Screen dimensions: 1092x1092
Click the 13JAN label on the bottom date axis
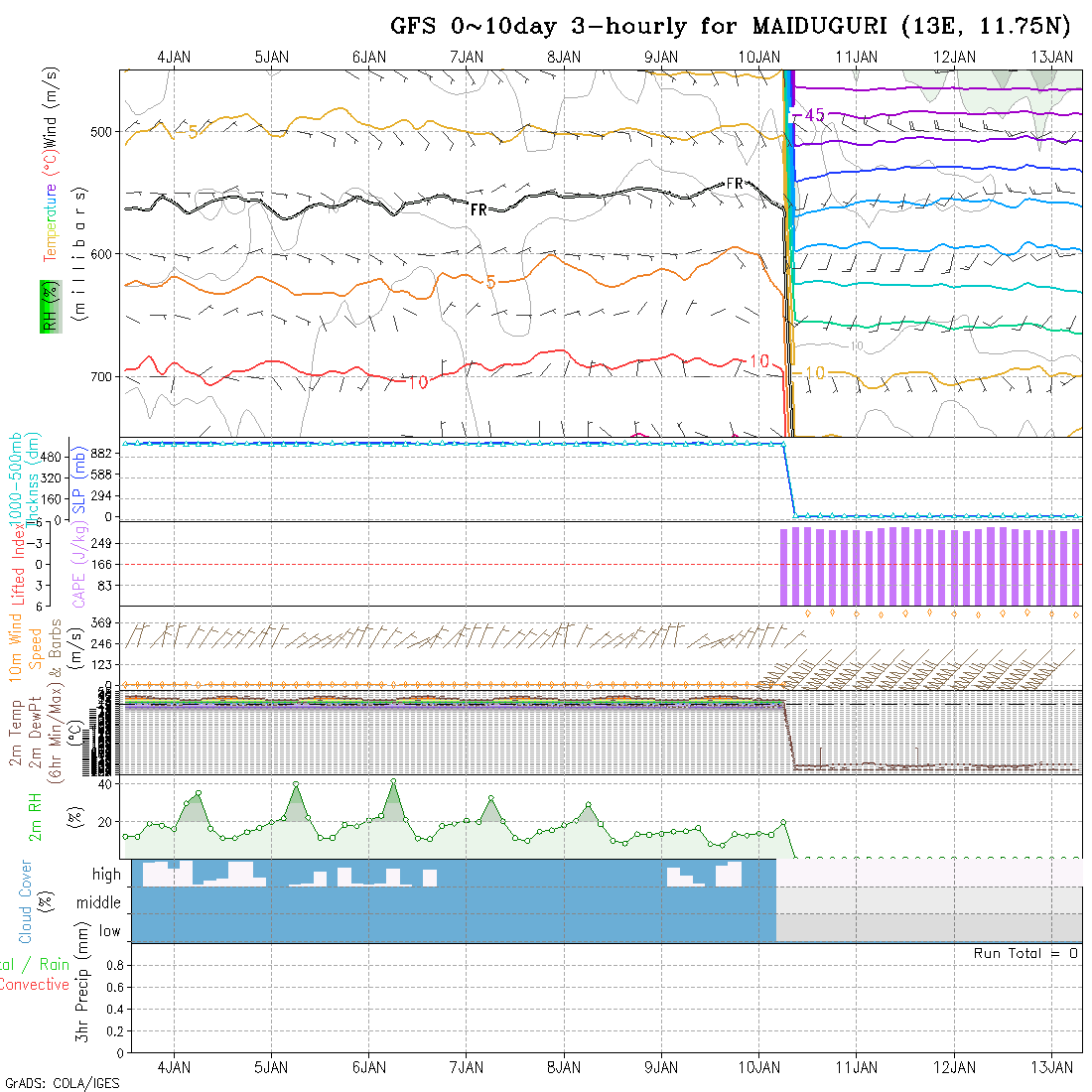(1051, 1067)
